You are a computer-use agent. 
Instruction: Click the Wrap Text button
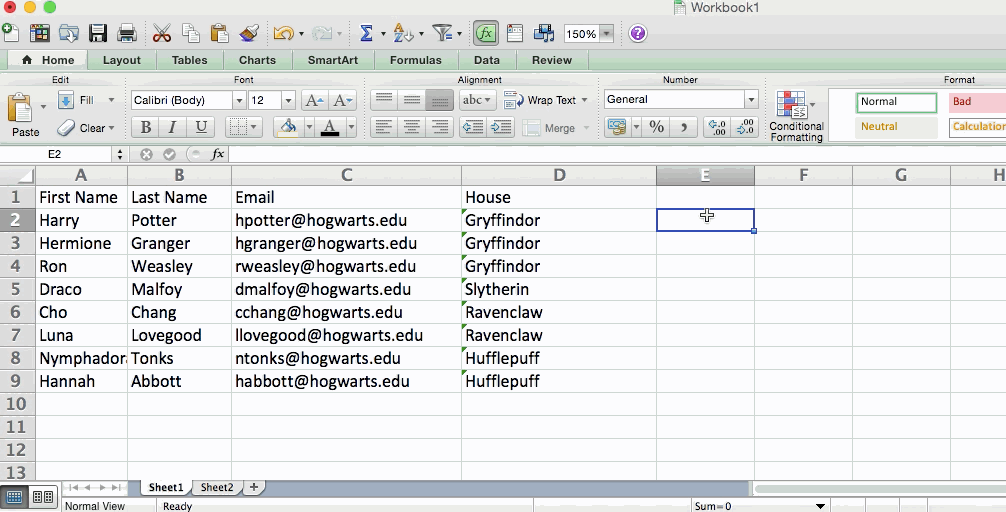tap(541, 100)
